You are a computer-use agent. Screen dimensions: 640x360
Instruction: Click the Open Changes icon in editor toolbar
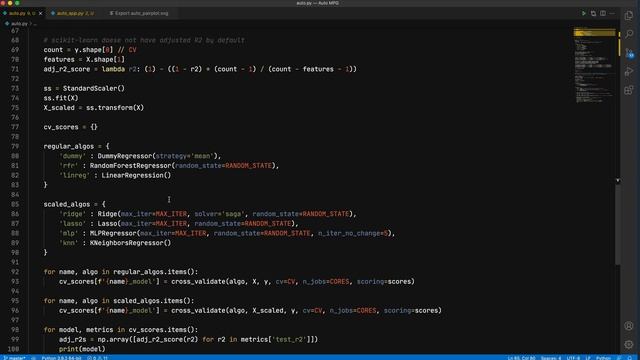click(593, 13)
